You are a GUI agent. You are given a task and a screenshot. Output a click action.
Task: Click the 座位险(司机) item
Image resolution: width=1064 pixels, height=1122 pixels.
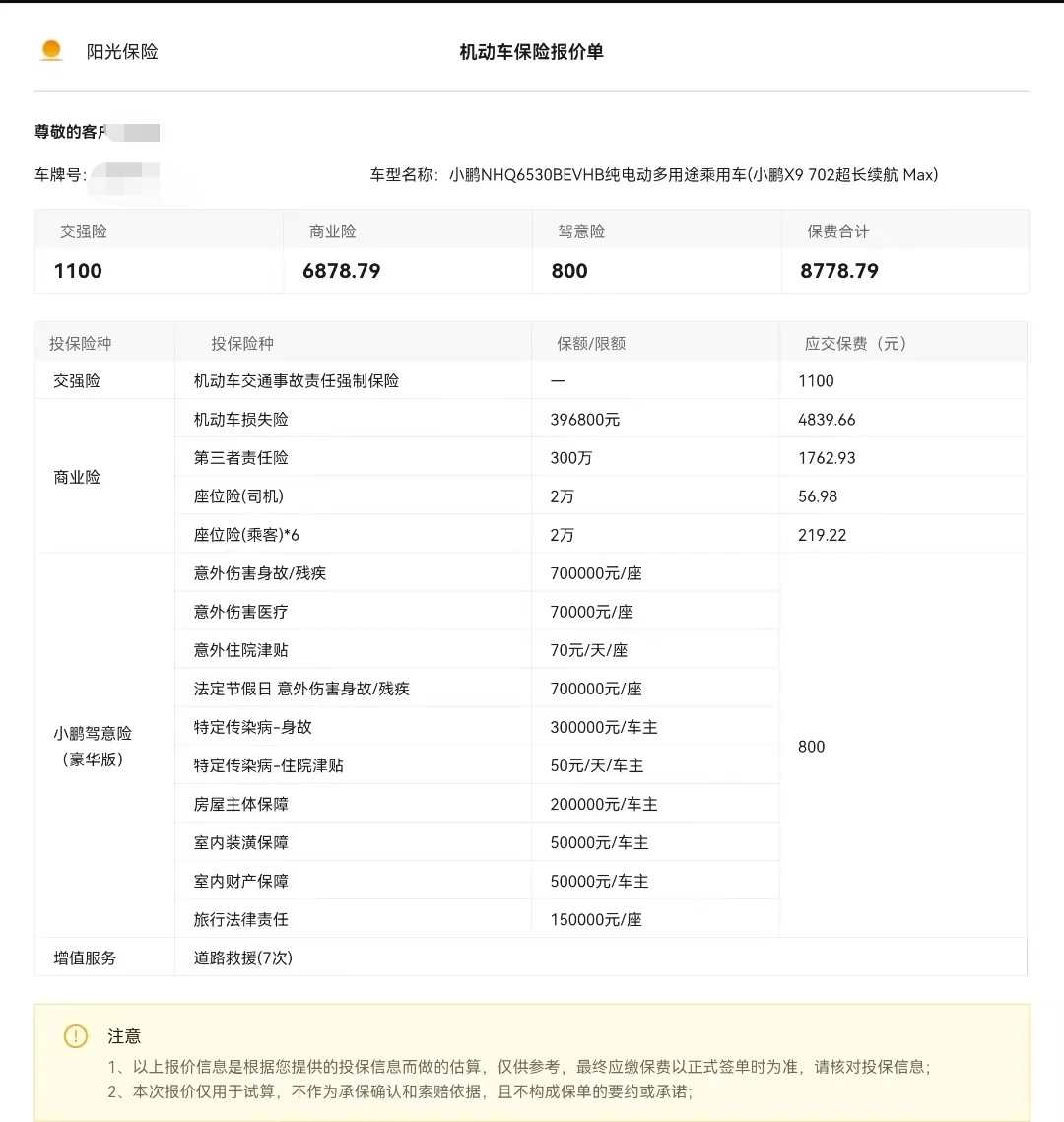[x=239, y=496]
